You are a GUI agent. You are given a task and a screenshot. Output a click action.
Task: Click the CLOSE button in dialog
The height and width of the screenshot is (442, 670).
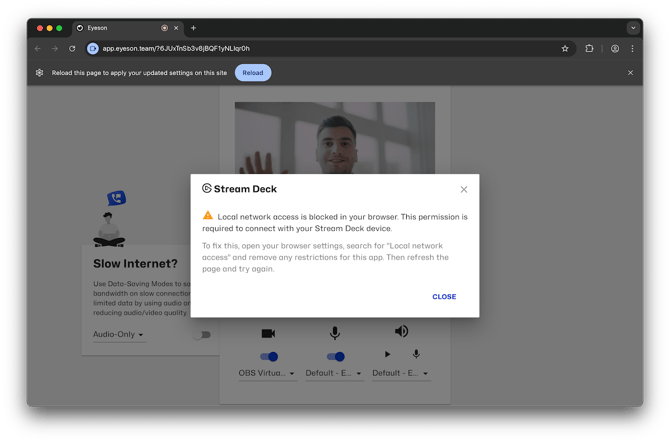tap(444, 296)
